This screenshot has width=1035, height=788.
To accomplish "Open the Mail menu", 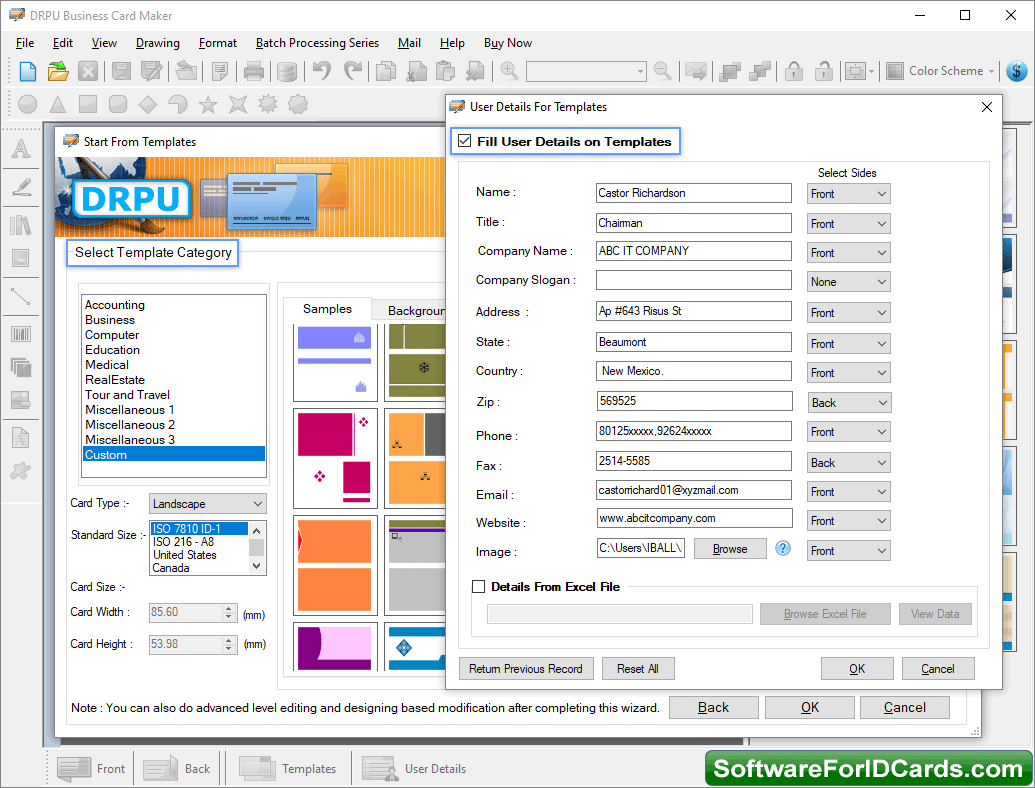I will (409, 43).
